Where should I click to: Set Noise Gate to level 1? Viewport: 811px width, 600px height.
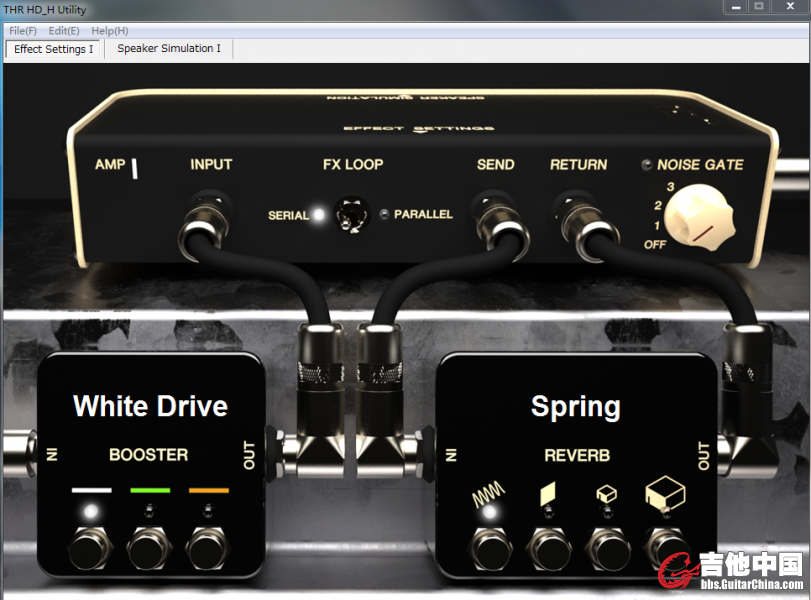[x=657, y=226]
